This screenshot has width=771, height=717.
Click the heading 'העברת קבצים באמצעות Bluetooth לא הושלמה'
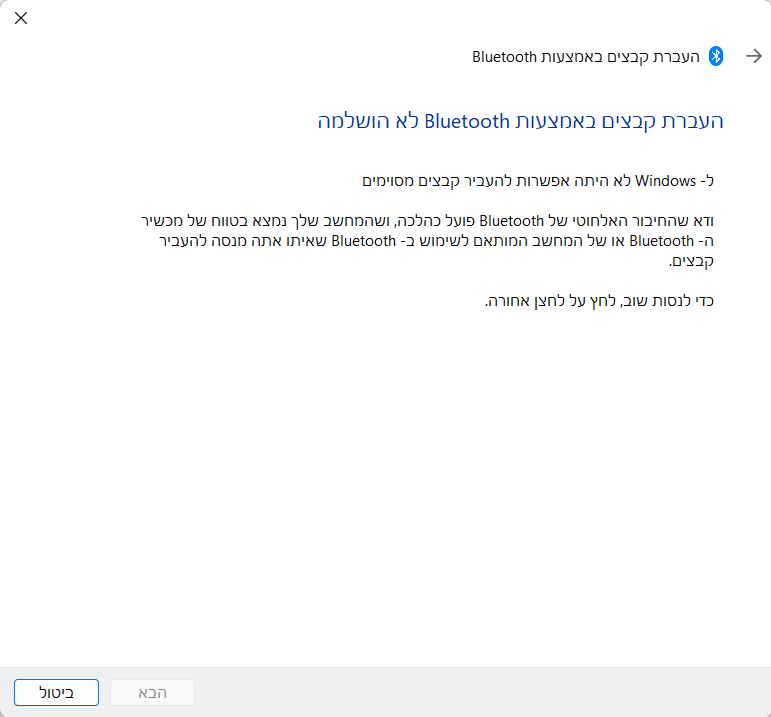tap(521, 121)
